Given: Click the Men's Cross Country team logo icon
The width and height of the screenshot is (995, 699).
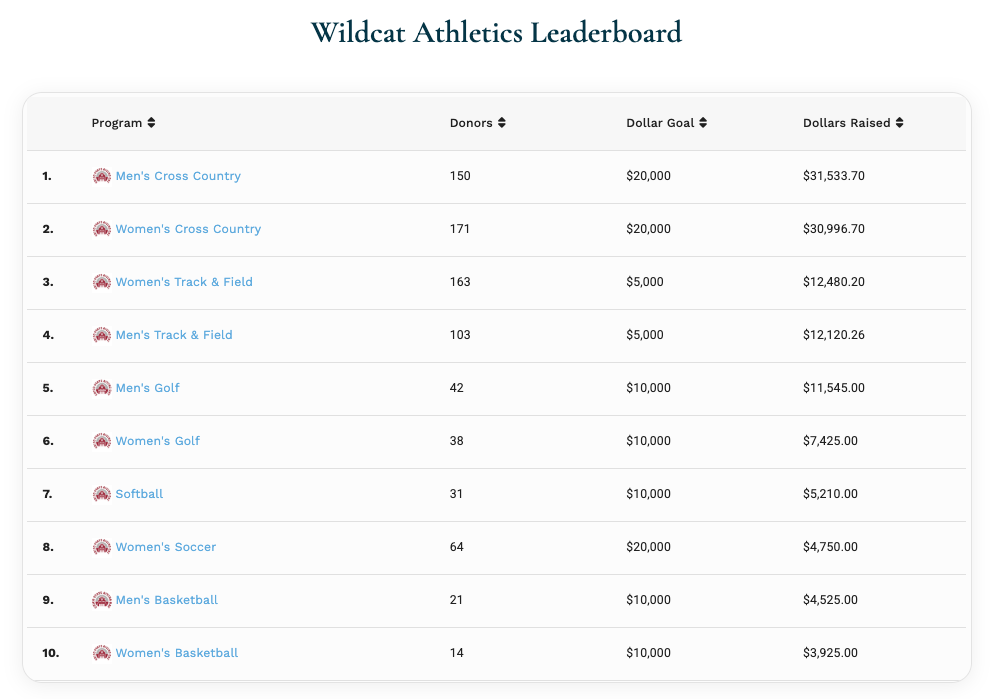Looking at the screenshot, I should point(101,176).
